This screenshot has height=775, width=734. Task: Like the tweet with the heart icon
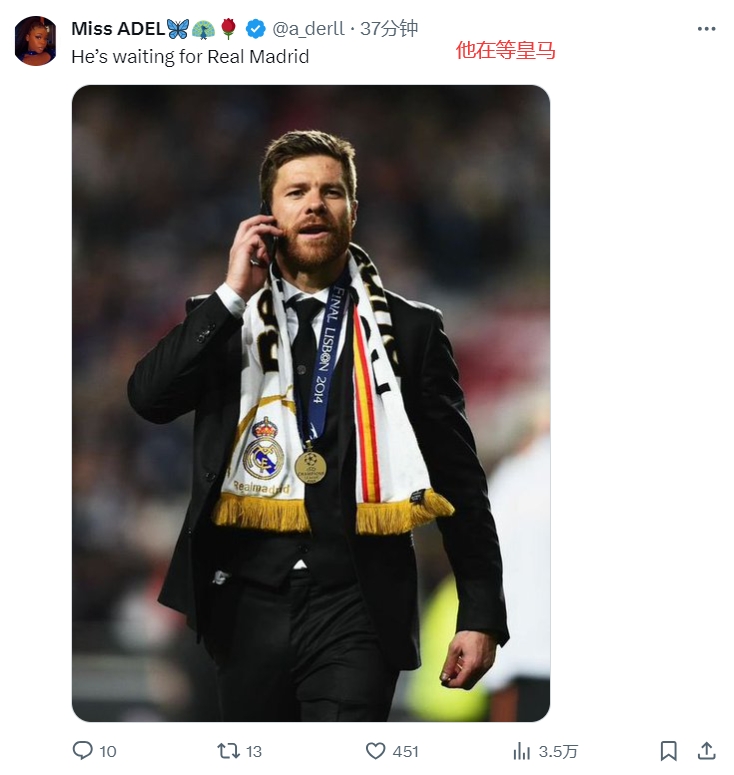[x=375, y=750]
